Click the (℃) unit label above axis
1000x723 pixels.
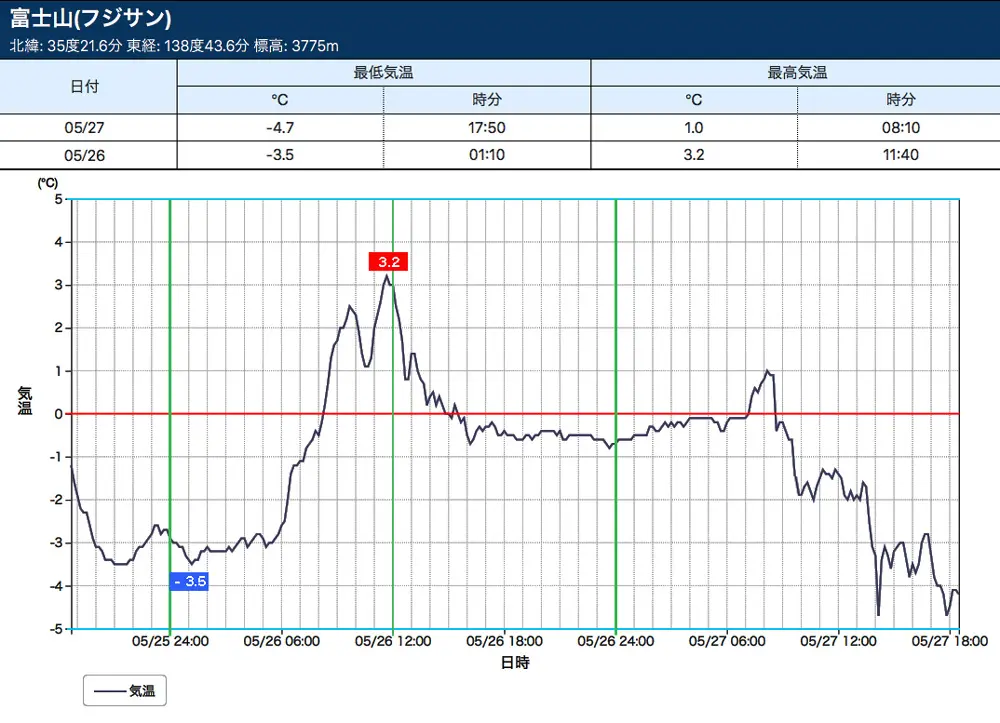[x=47, y=184]
